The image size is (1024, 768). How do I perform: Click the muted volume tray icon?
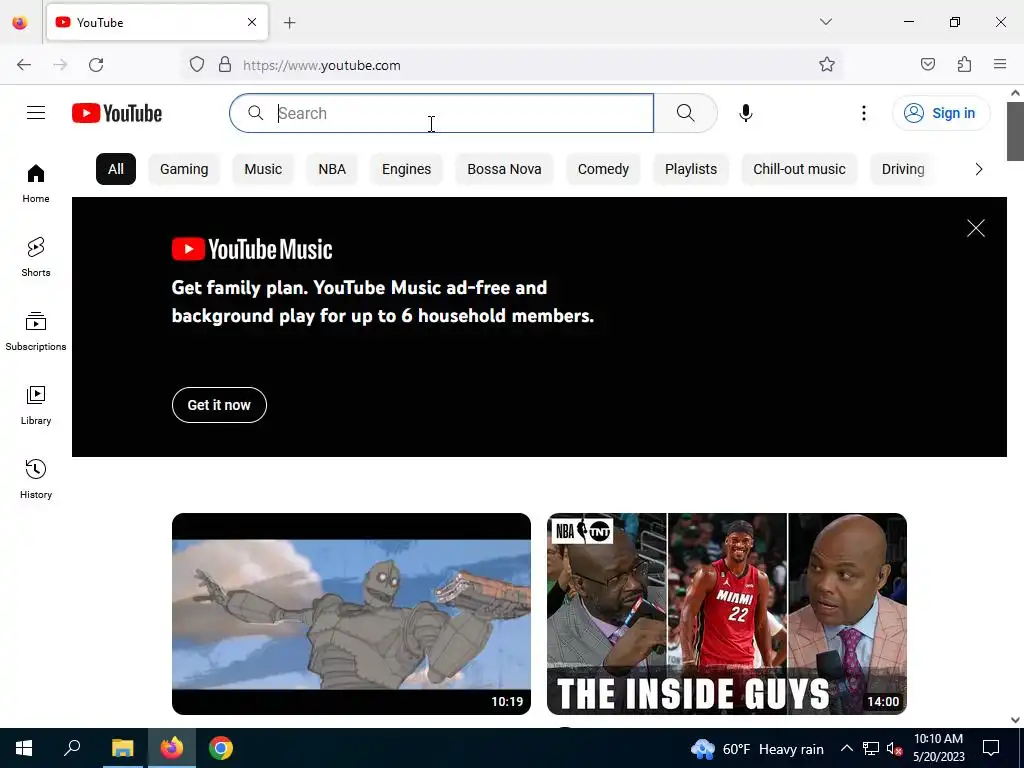point(894,748)
